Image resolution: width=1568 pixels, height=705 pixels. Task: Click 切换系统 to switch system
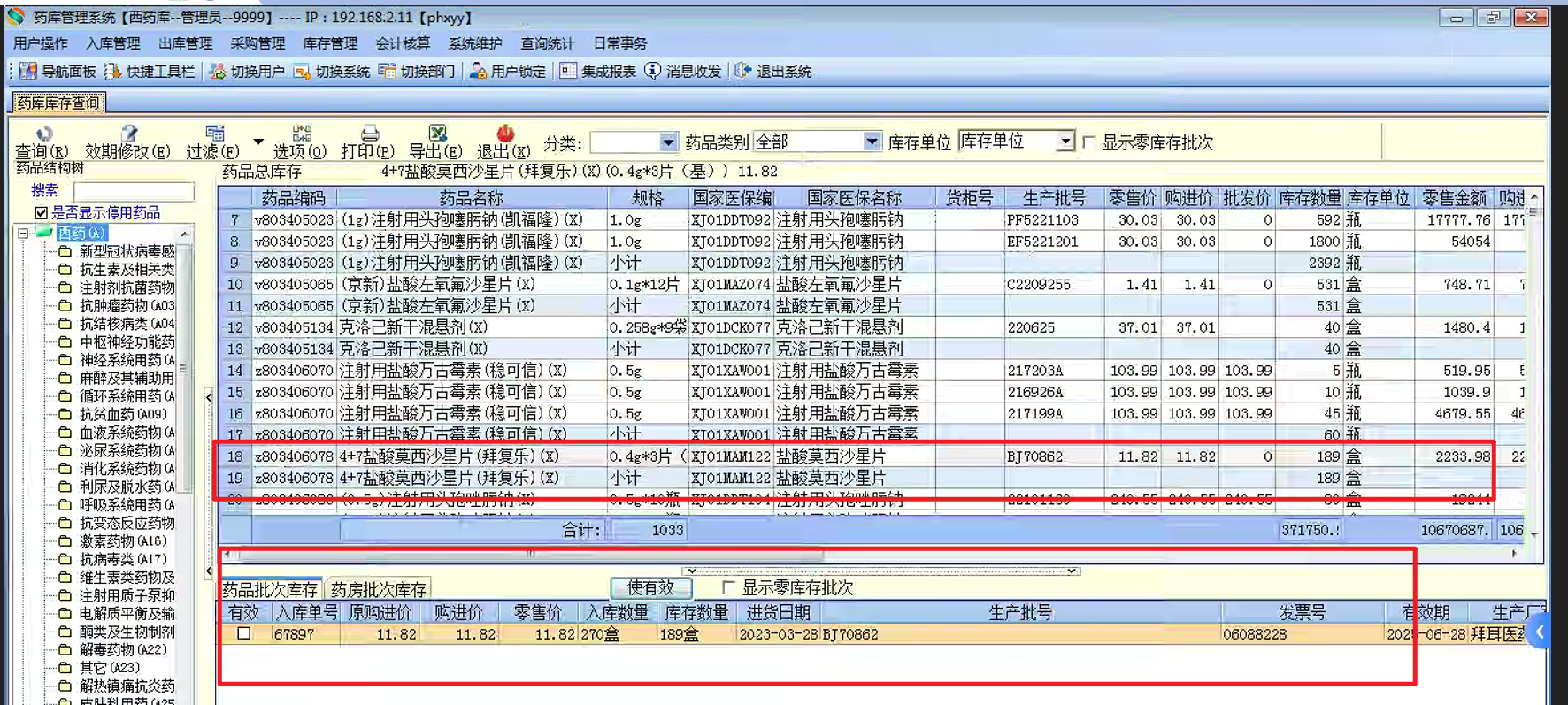click(332, 72)
